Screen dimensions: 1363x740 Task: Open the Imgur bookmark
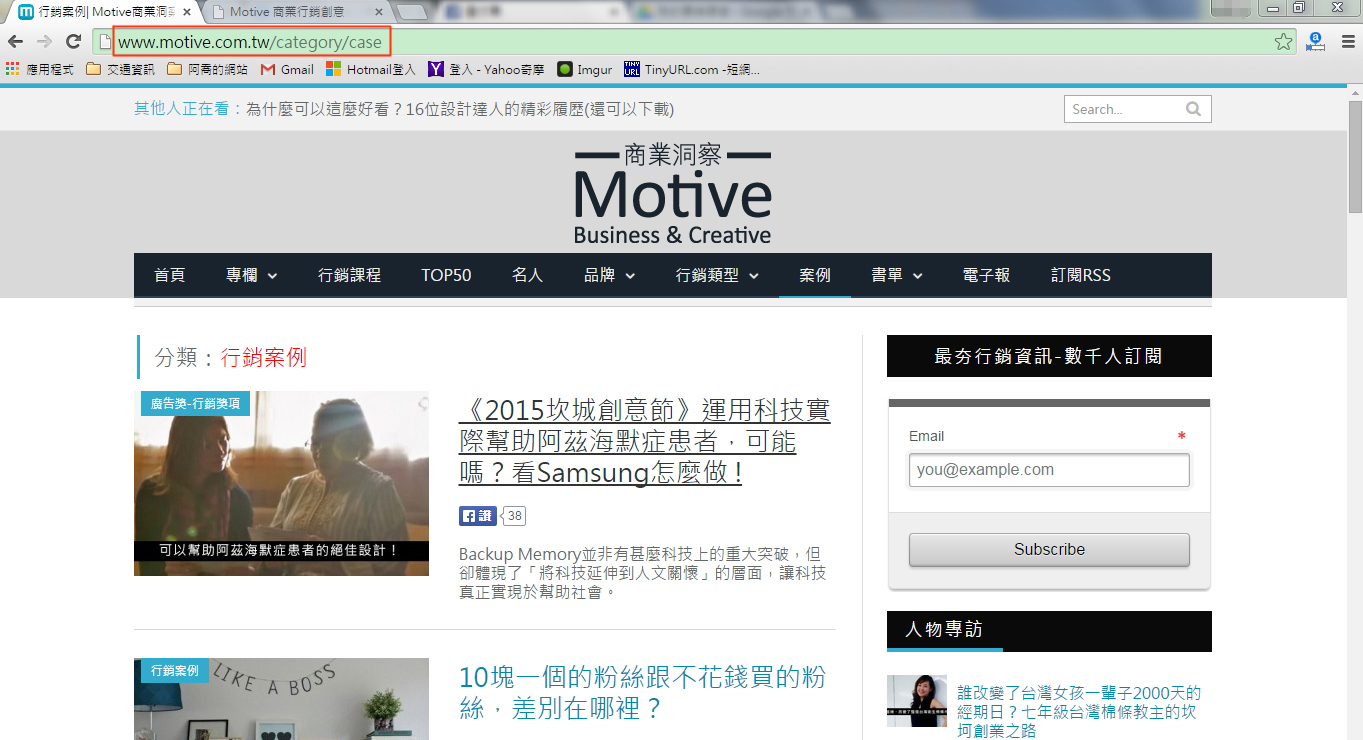click(x=585, y=69)
